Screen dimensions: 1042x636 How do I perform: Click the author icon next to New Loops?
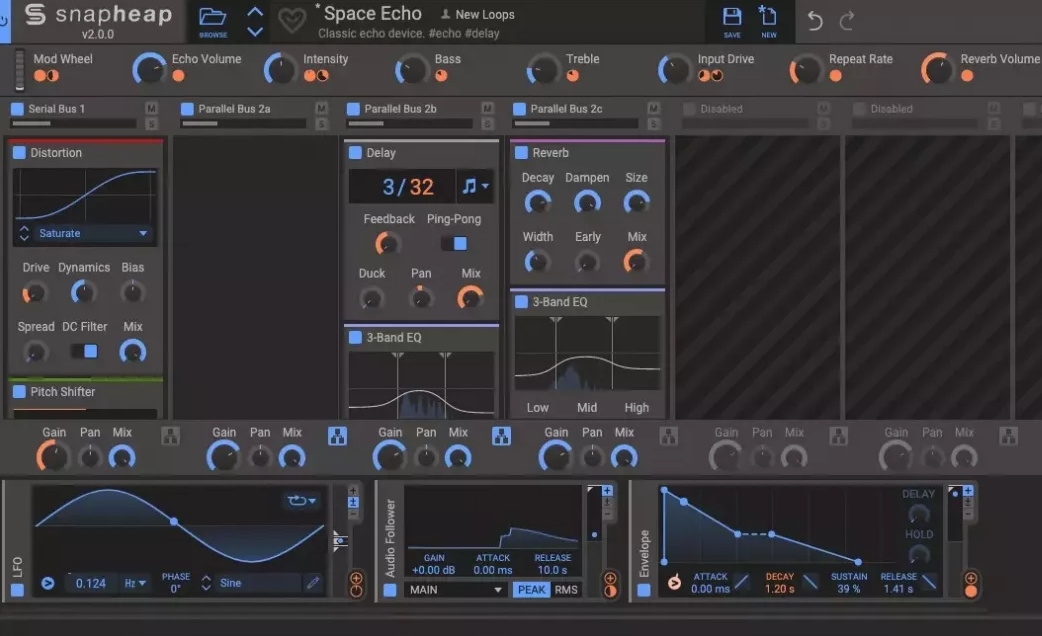pos(445,14)
